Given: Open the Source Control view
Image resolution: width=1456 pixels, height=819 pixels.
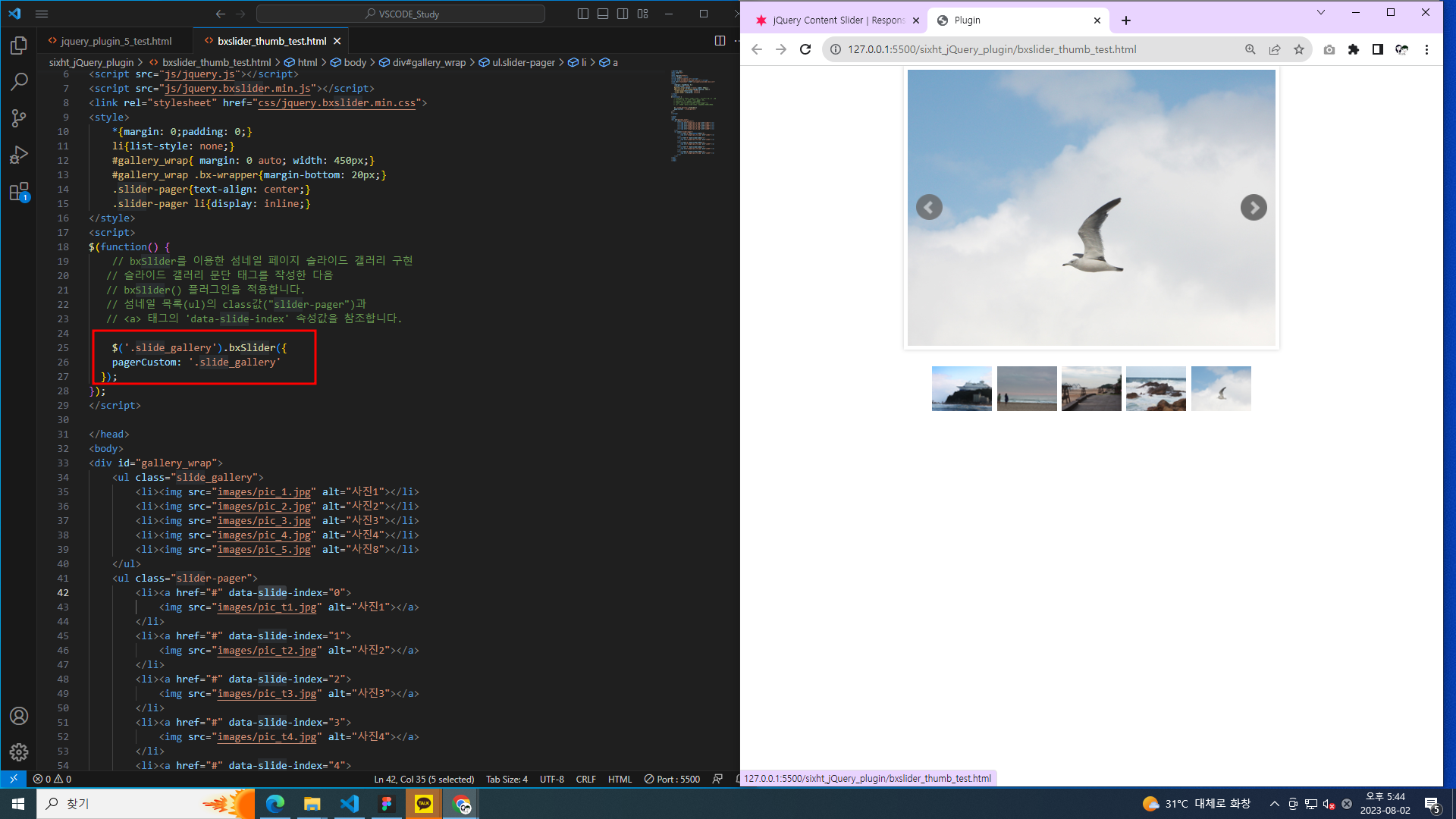Looking at the screenshot, I should 19,118.
